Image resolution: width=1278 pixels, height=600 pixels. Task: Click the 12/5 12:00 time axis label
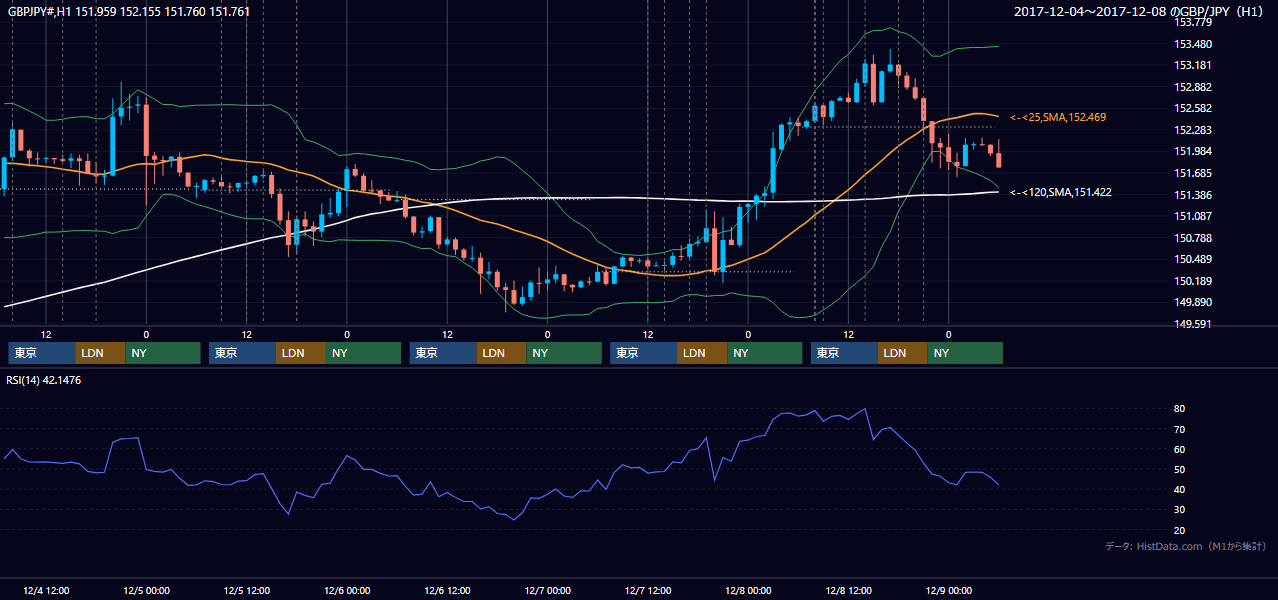point(246,590)
